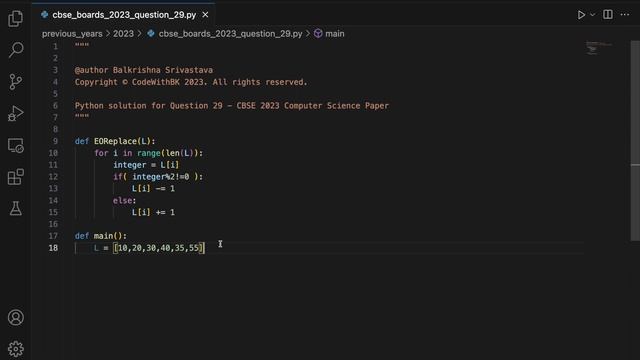The image size is (640, 360).
Task: Click the 'for i in range(len(L)):' line
Action: click(149, 153)
